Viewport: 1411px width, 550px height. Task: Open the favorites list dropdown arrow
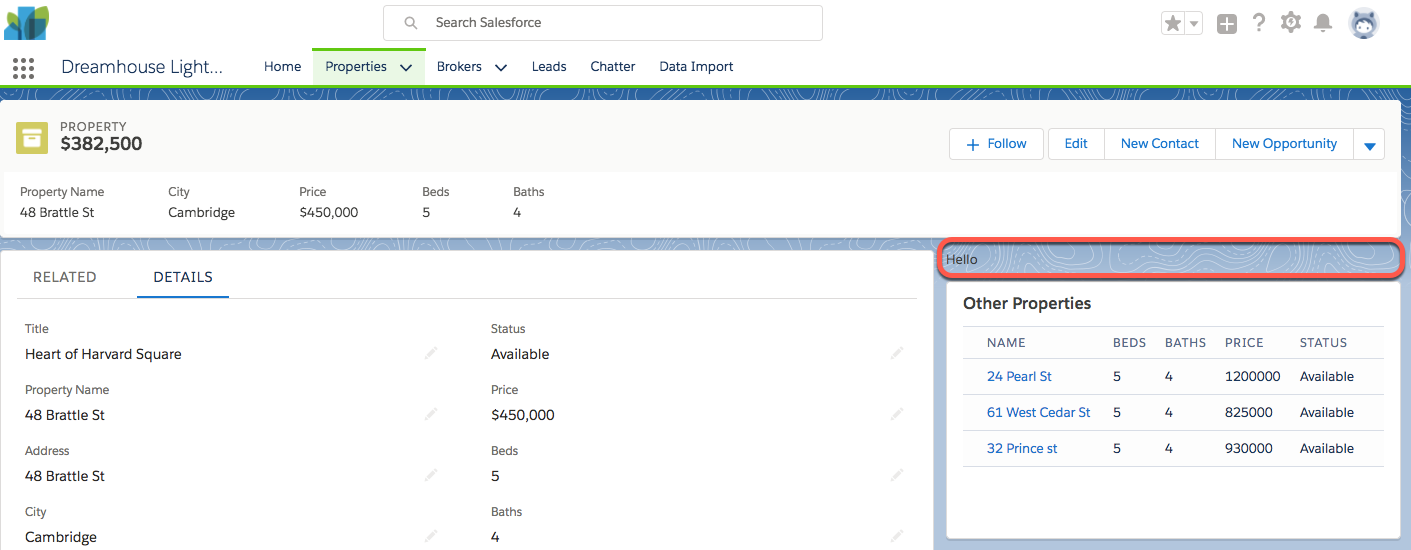pos(1193,23)
